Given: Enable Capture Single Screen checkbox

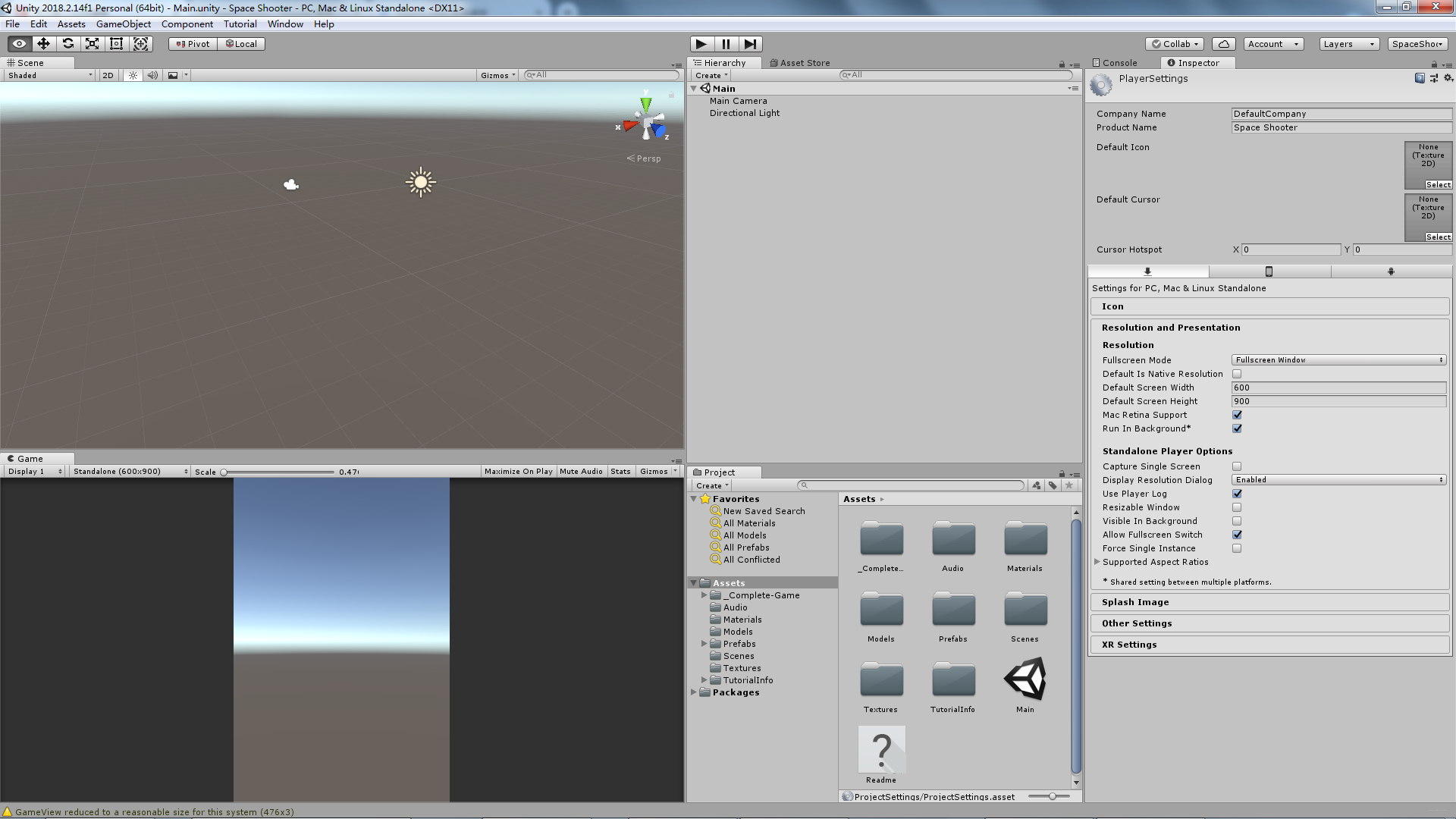Looking at the screenshot, I should pos(1237,466).
